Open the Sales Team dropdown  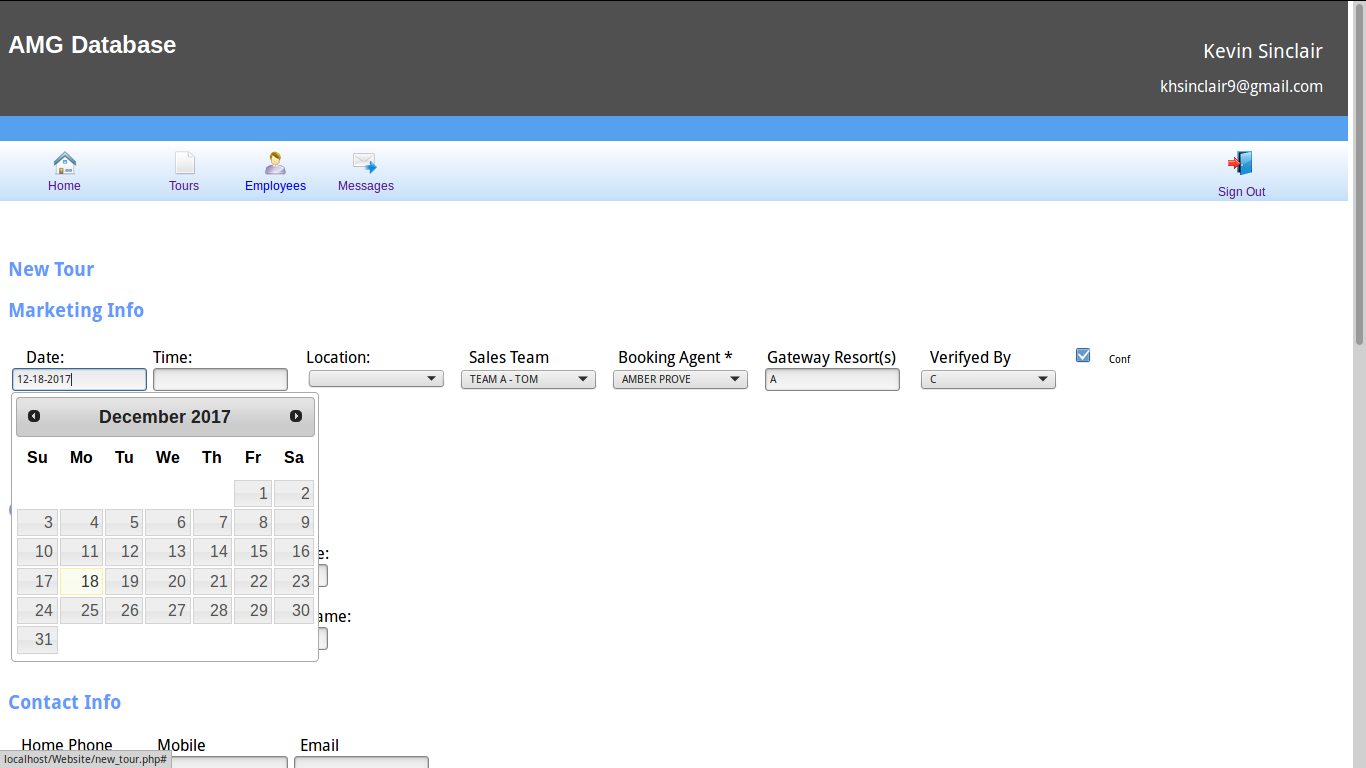(528, 379)
